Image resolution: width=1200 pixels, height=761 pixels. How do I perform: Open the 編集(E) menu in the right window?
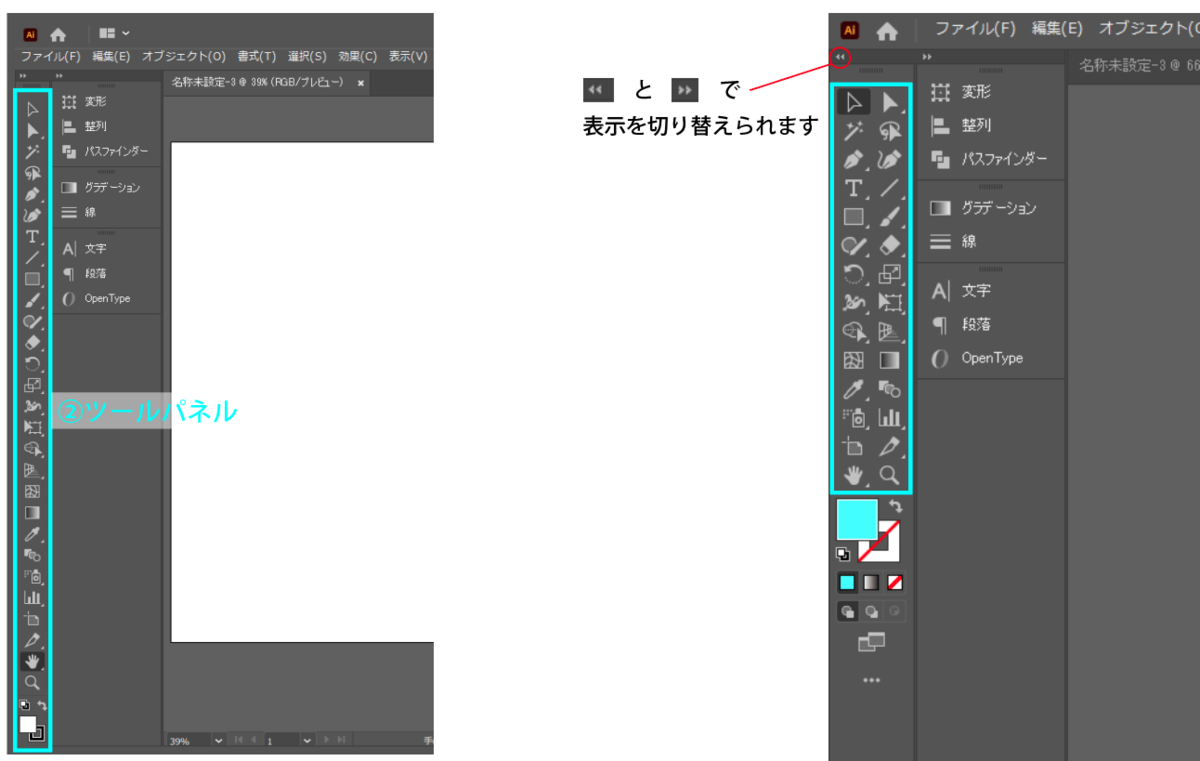1057,29
